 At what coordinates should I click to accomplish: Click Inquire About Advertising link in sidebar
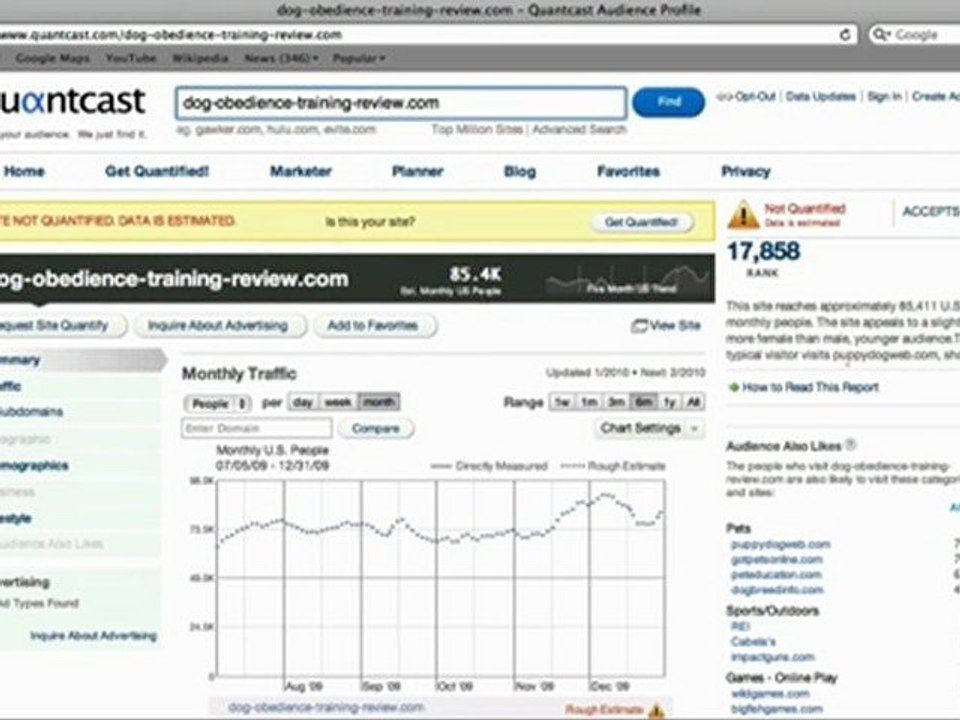[94, 636]
